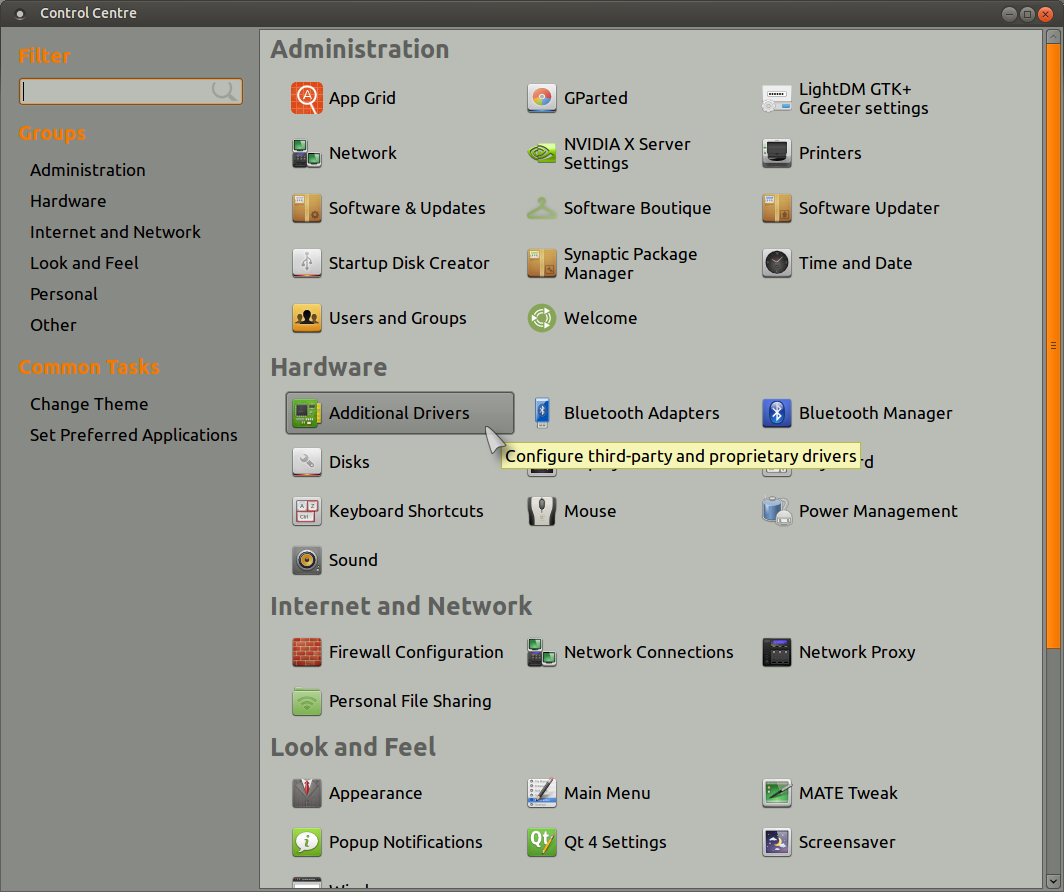Launch the Synaptic Package Manager icon
The image size is (1064, 892).
[x=542, y=263]
